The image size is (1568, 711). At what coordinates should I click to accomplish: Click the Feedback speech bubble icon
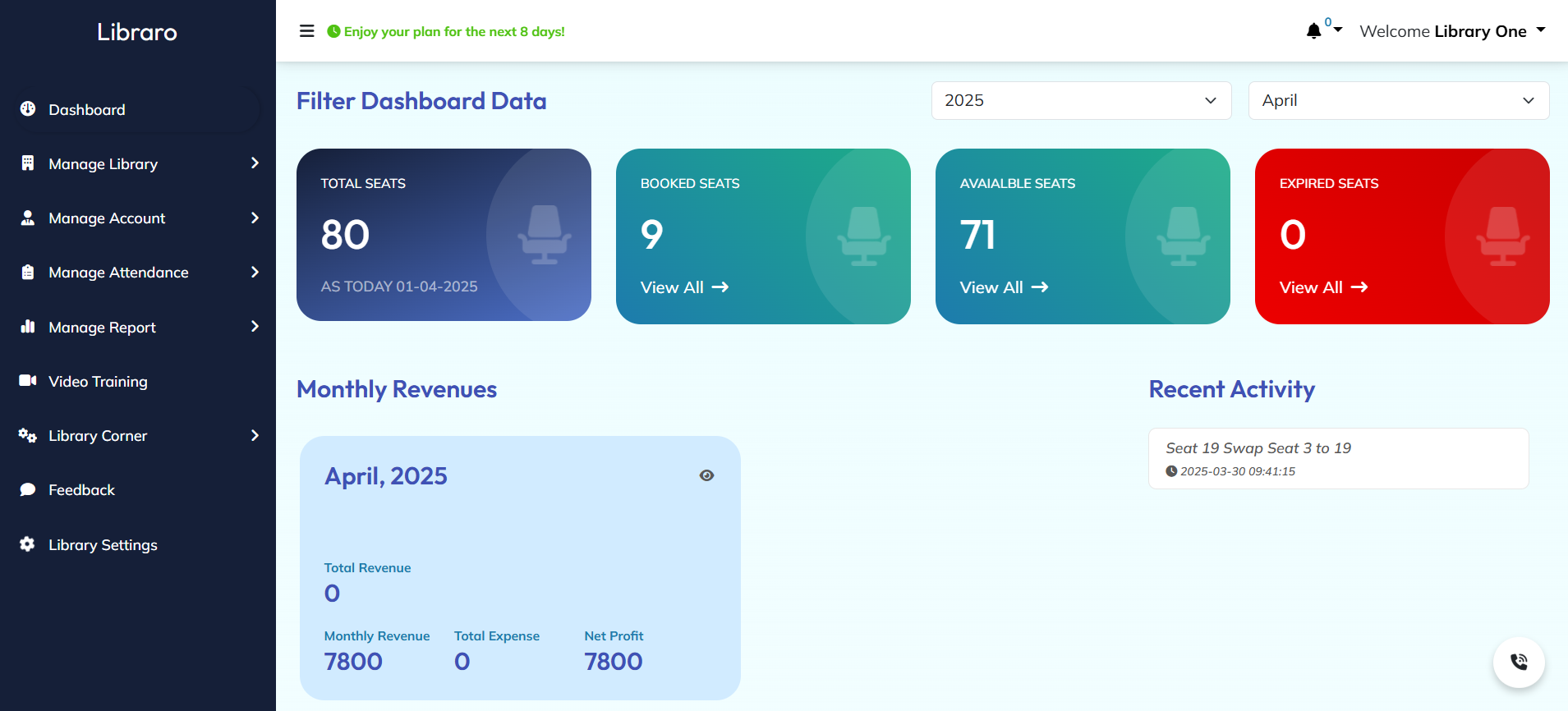tap(28, 489)
